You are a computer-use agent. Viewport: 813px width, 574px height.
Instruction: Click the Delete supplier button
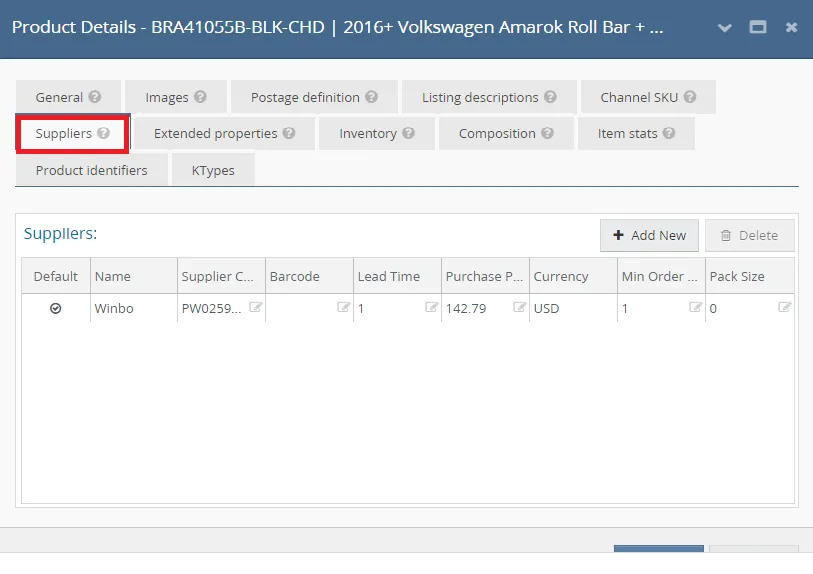tap(749, 235)
